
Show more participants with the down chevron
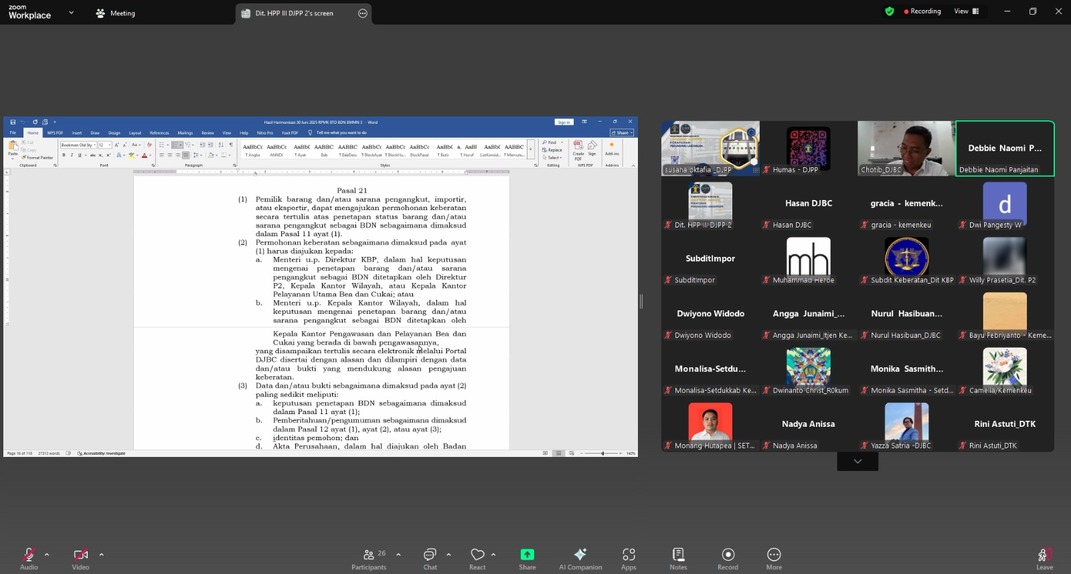click(x=857, y=461)
